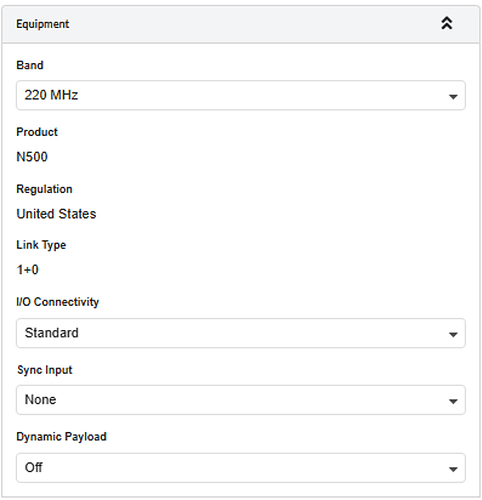The height and width of the screenshot is (500, 482).
Task: Click the 1+0 link type value
Action: [28, 269]
